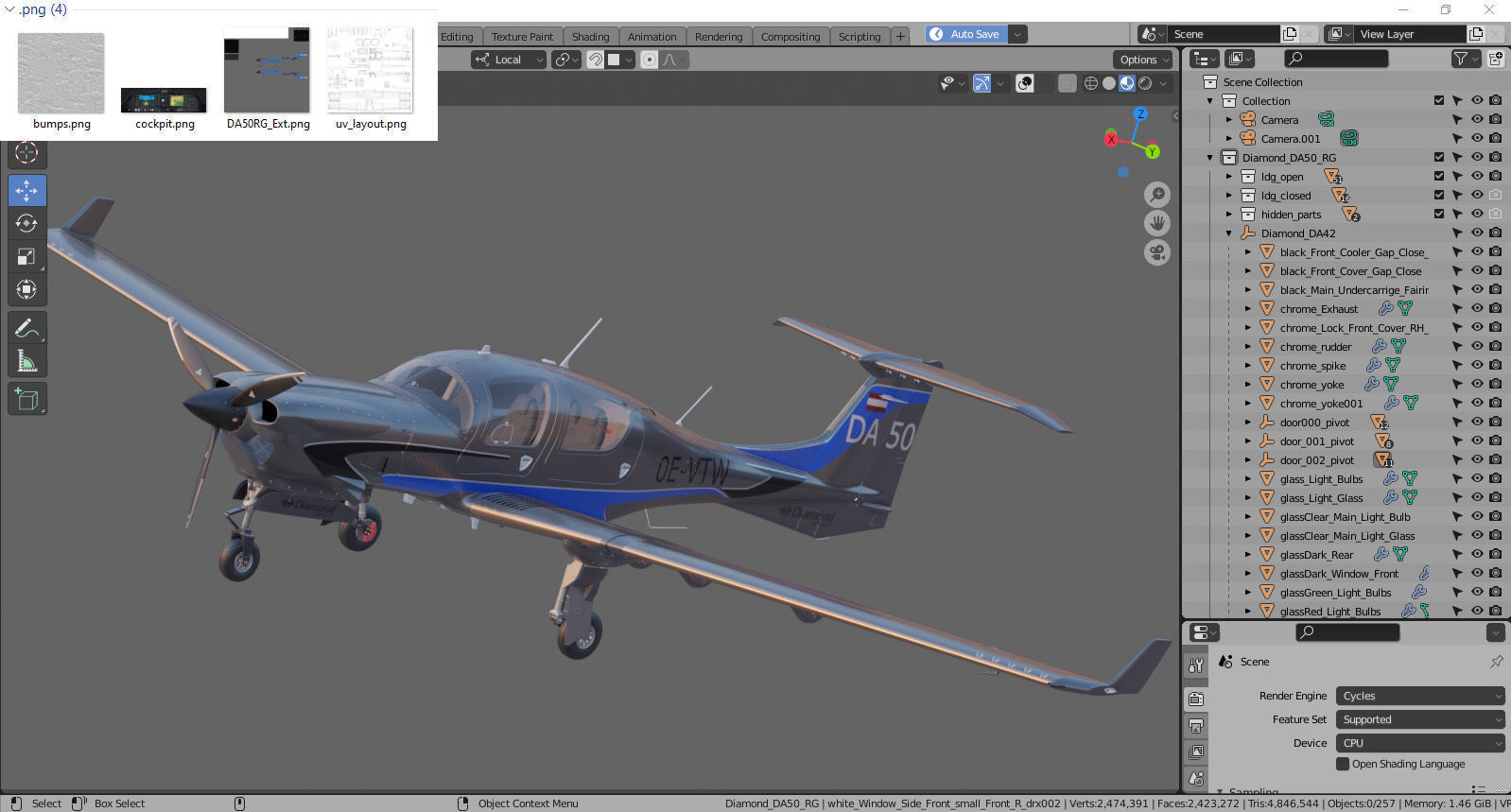The height and width of the screenshot is (812, 1511).
Task: Uncheck the ldg_closed collection checkbox
Action: click(1439, 195)
